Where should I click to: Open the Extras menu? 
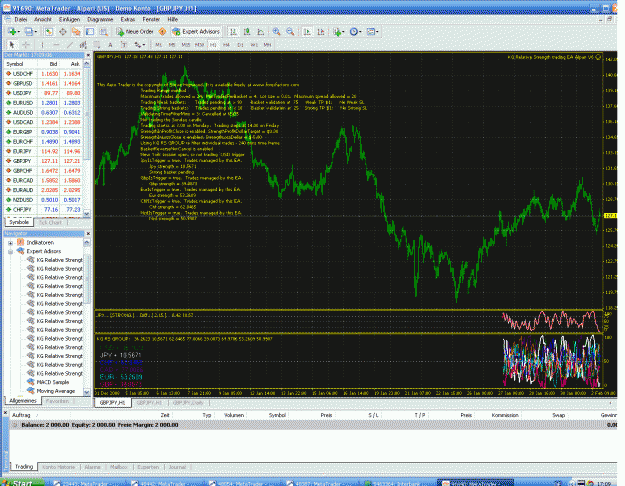click(128, 19)
